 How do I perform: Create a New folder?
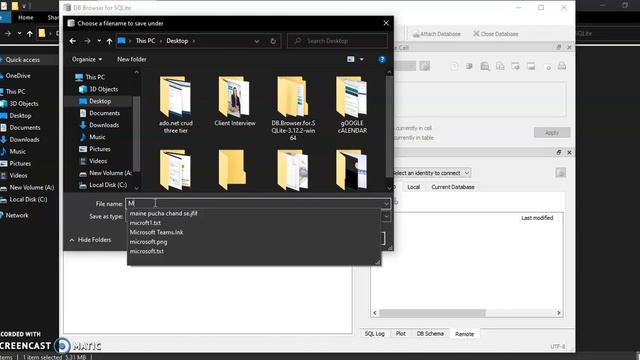131,59
